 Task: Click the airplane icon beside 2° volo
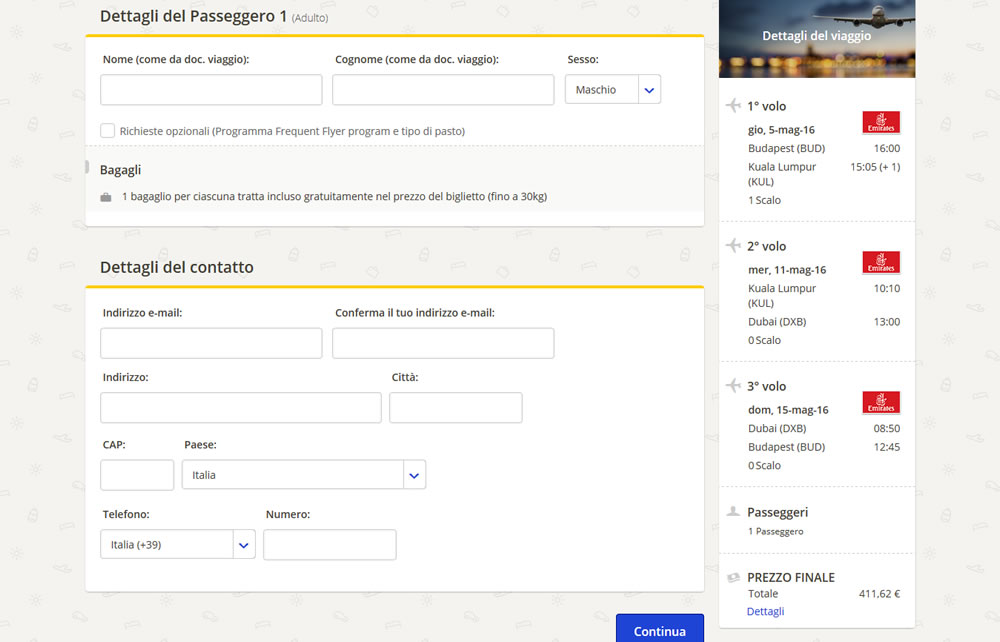[x=732, y=246]
